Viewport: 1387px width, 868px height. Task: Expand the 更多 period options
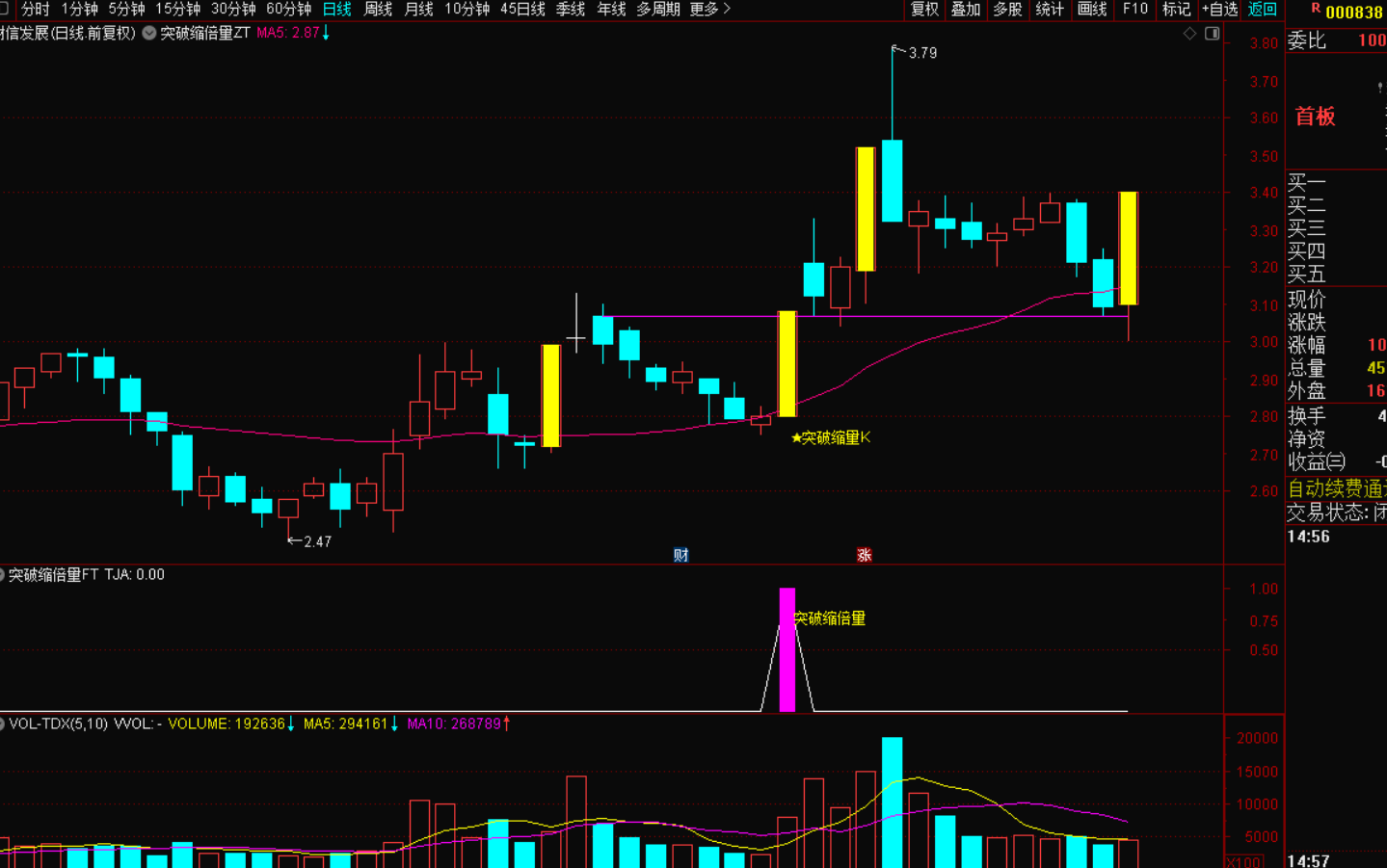tap(709, 10)
